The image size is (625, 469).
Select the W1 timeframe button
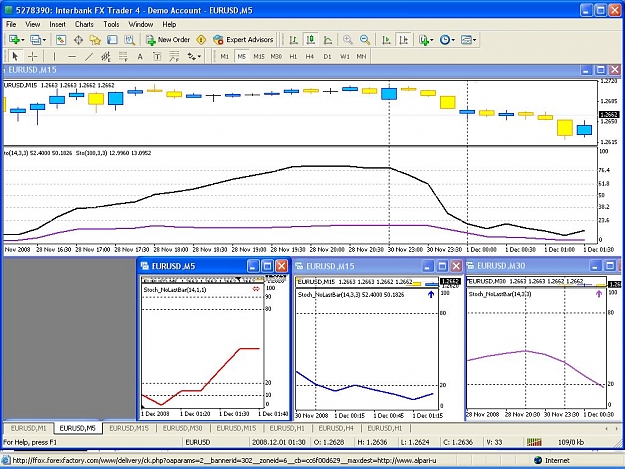tap(344, 57)
